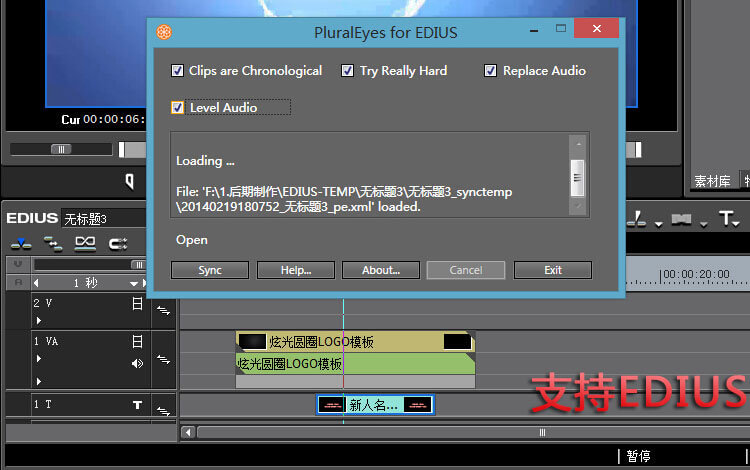Click the set in-point marker icon
The width and height of the screenshot is (750, 470).
click(130, 181)
